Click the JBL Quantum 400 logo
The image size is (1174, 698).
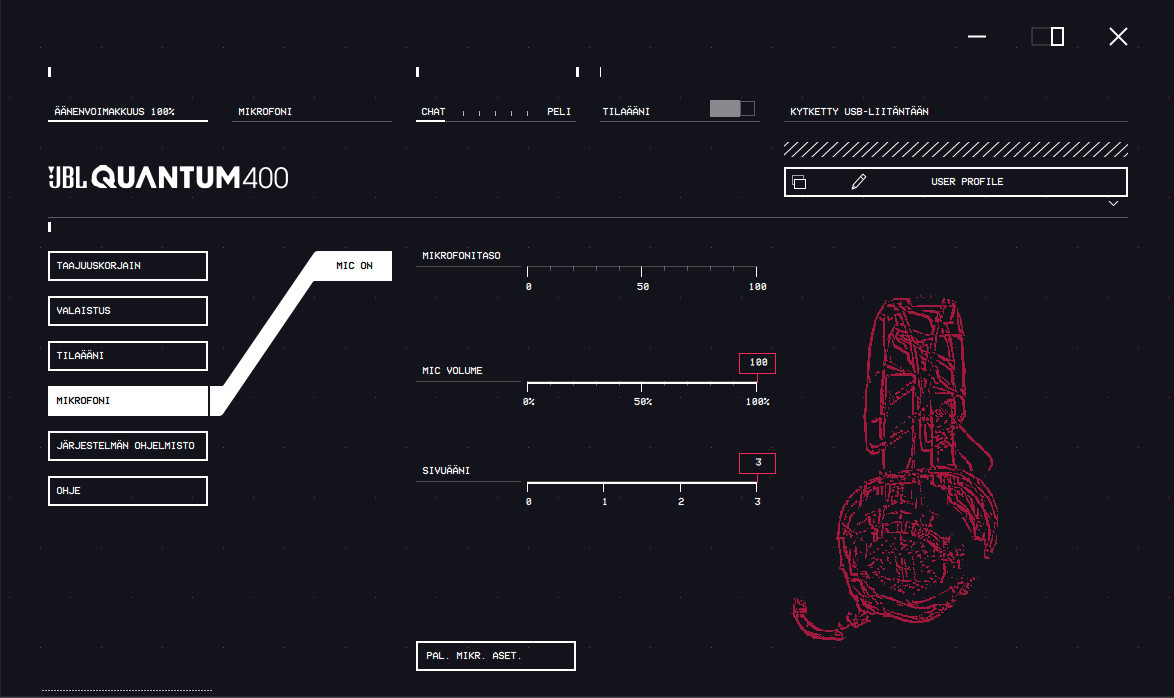coord(168,177)
